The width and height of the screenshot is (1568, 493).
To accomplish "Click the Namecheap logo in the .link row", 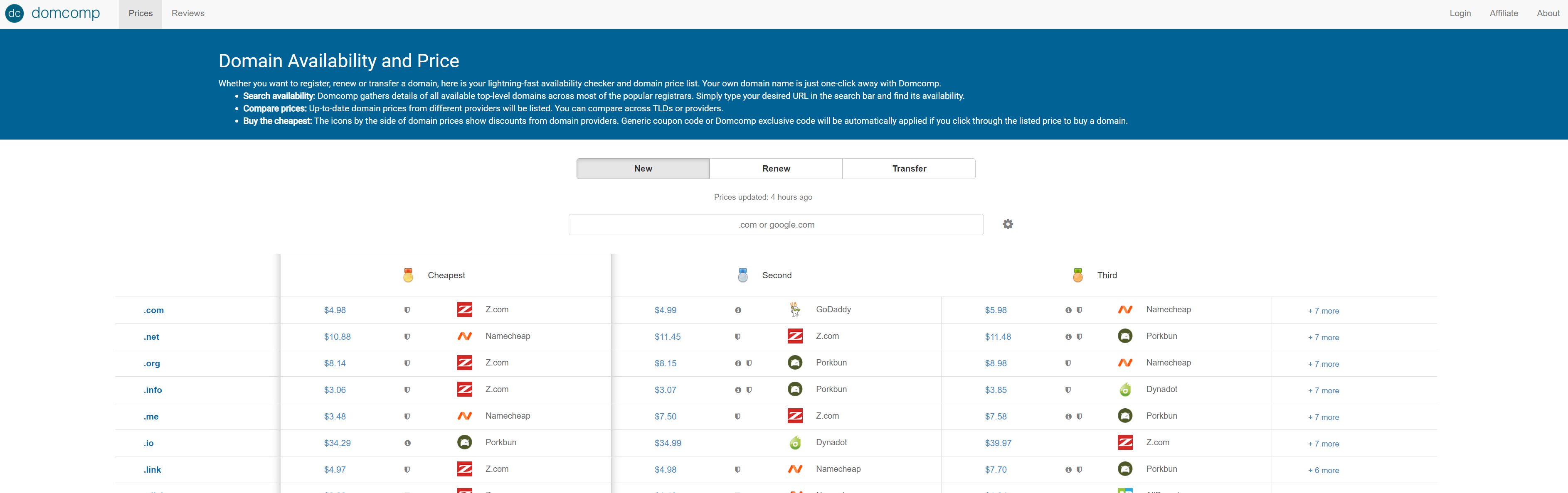I will click(795, 469).
